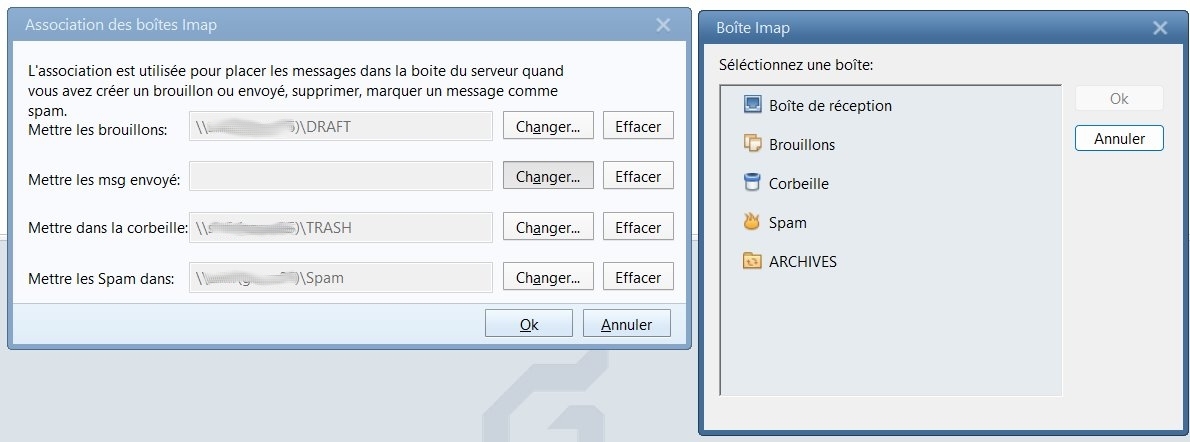Viewport: 1190px width, 442px height.
Task: Clear the drafts mailbox with Effacer
Action: 638,126
